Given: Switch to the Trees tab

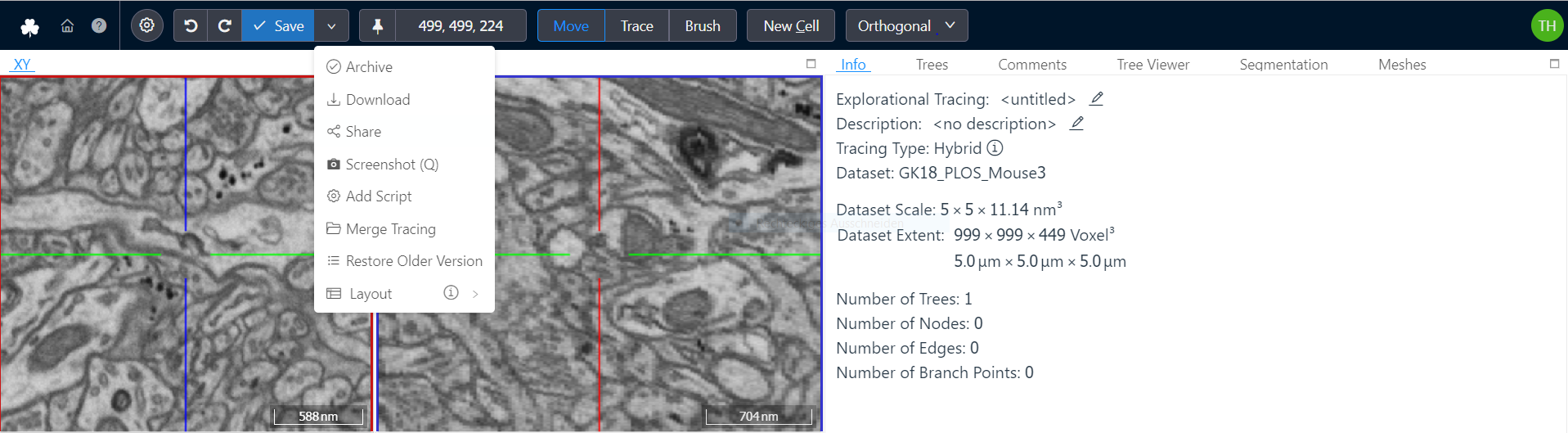Looking at the screenshot, I should 932,64.
